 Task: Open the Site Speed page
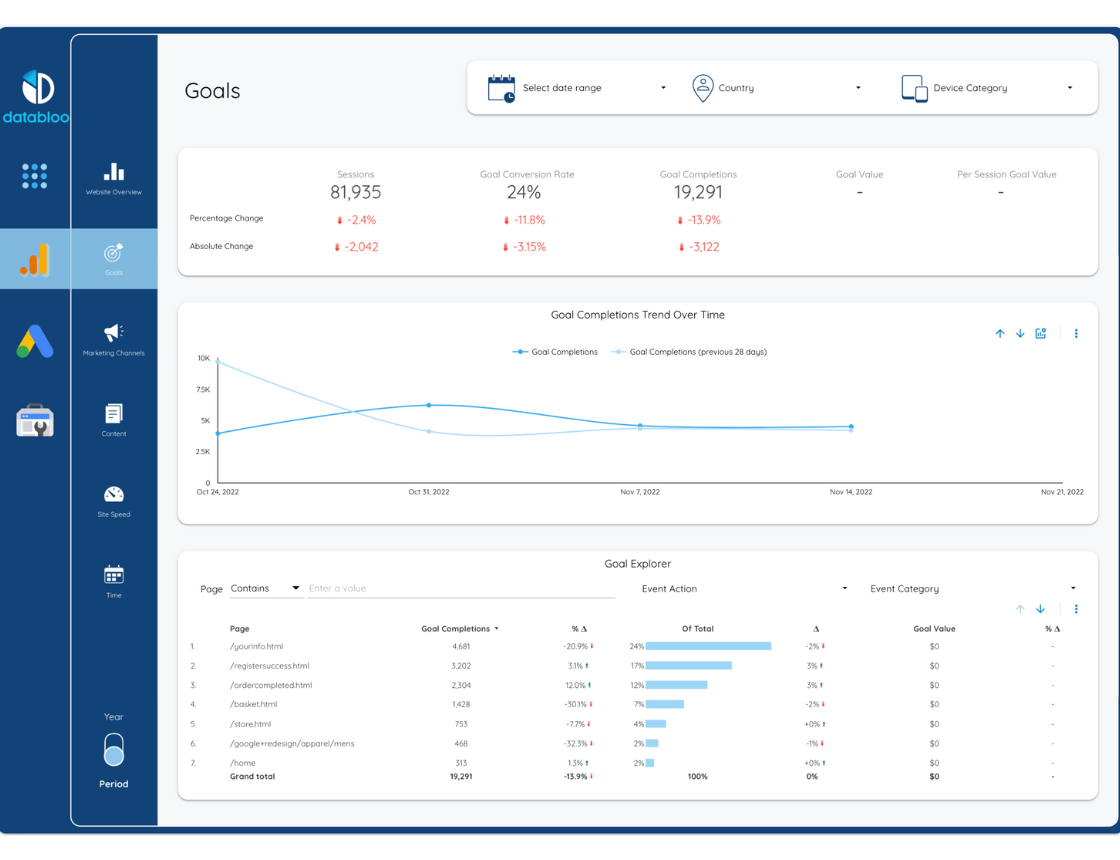pos(114,500)
